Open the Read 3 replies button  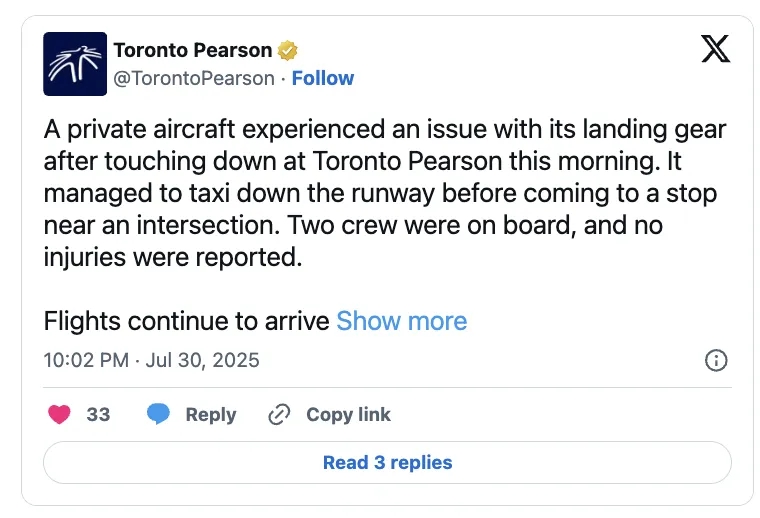[x=387, y=462]
